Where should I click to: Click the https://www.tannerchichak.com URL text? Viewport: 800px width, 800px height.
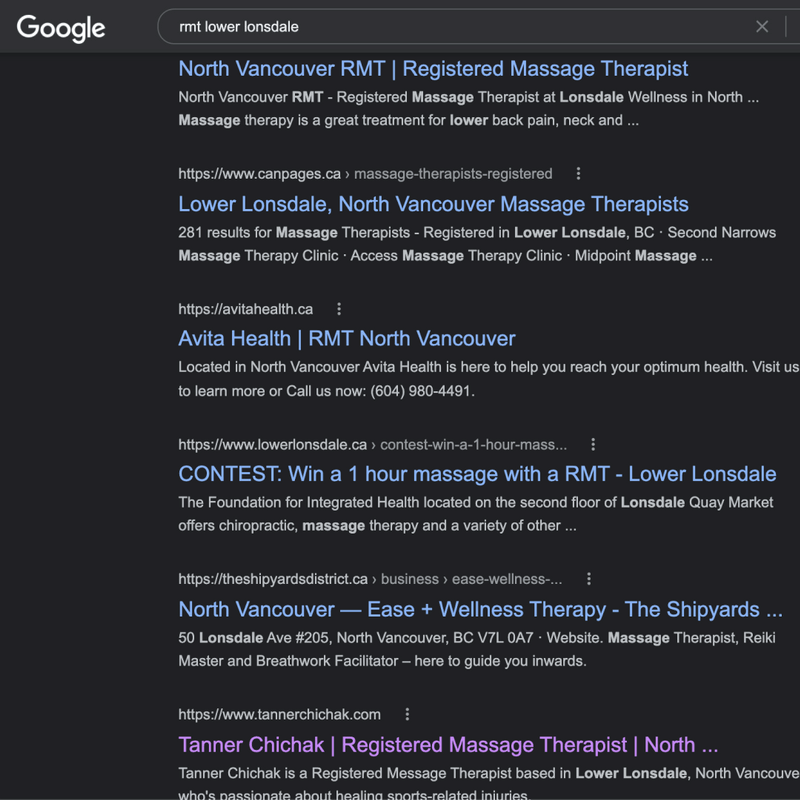click(280, 714)
